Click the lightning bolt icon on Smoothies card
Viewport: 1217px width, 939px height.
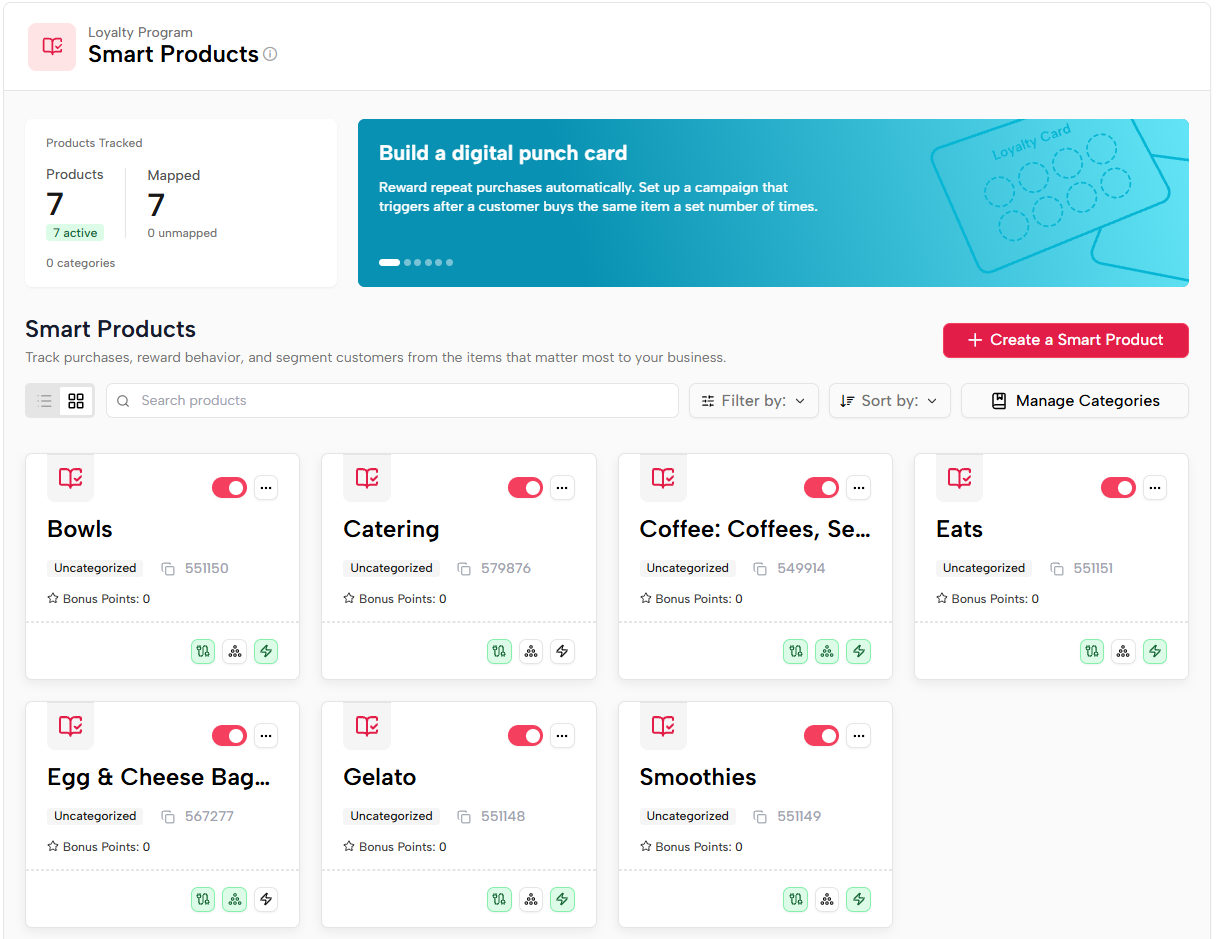[858, 899]
